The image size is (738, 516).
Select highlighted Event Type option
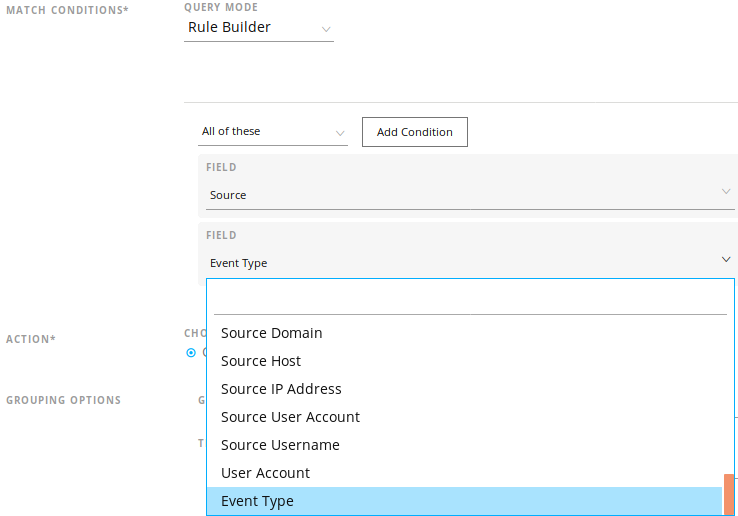click(x=257, y=501)
